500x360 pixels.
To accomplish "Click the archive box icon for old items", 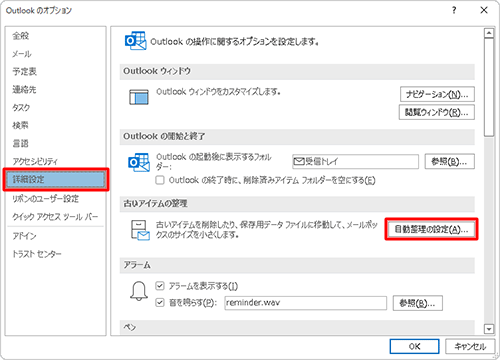I will (x=140, y=230).
